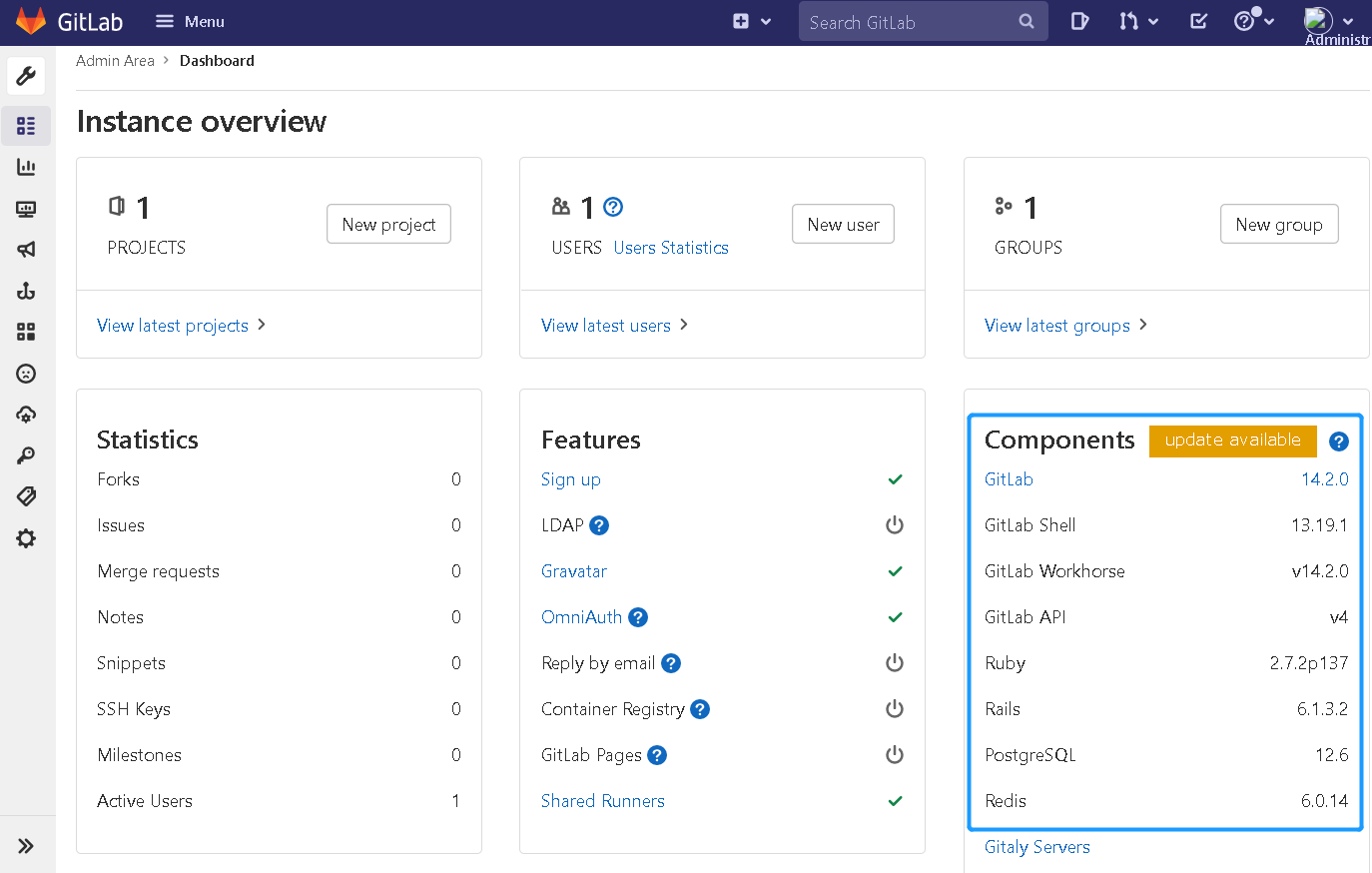Expand the sidebar with double chevron
Image resolution: width=1372 pixels, height=873 pixels.
(x=26, y=846)
